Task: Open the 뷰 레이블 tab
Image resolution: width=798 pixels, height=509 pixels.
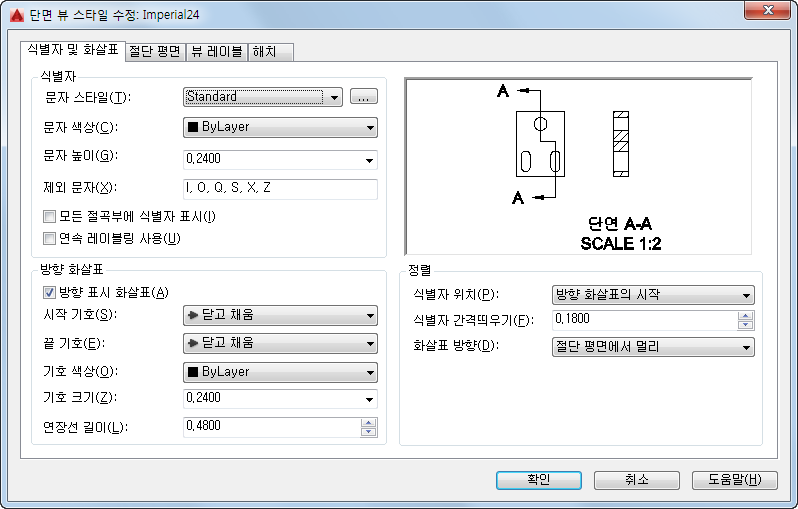Action: coord(215,50)
